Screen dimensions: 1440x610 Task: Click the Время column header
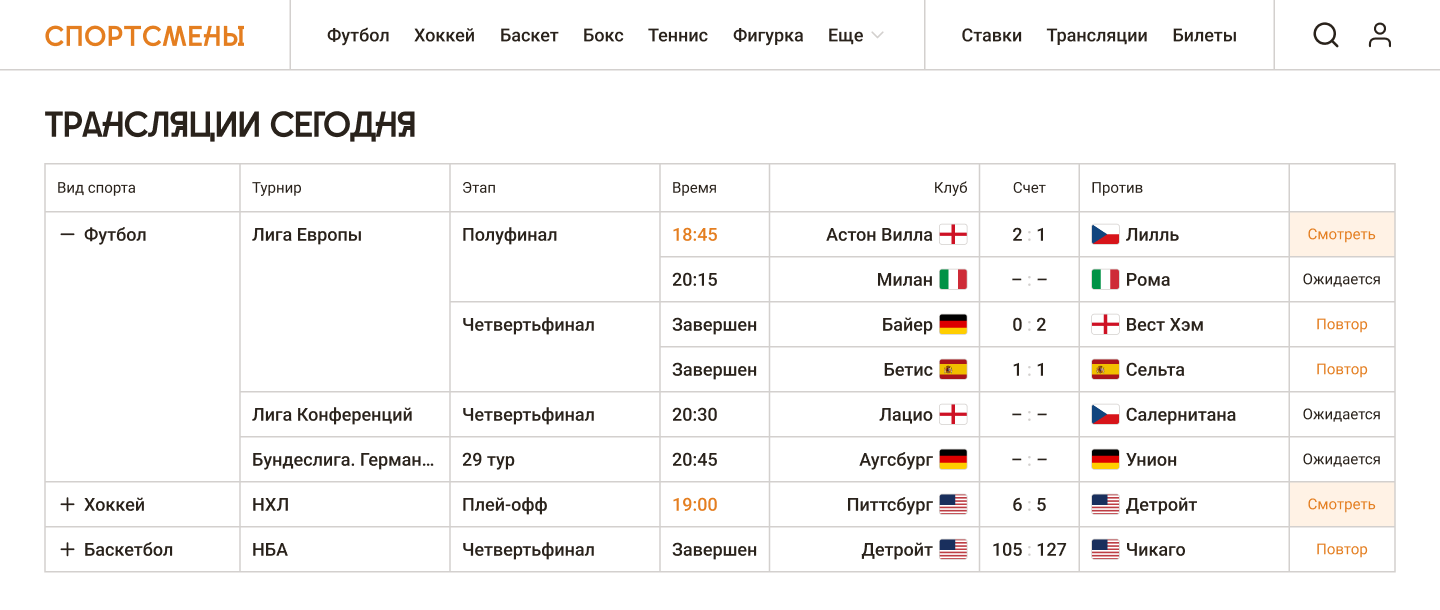(694, 188)
